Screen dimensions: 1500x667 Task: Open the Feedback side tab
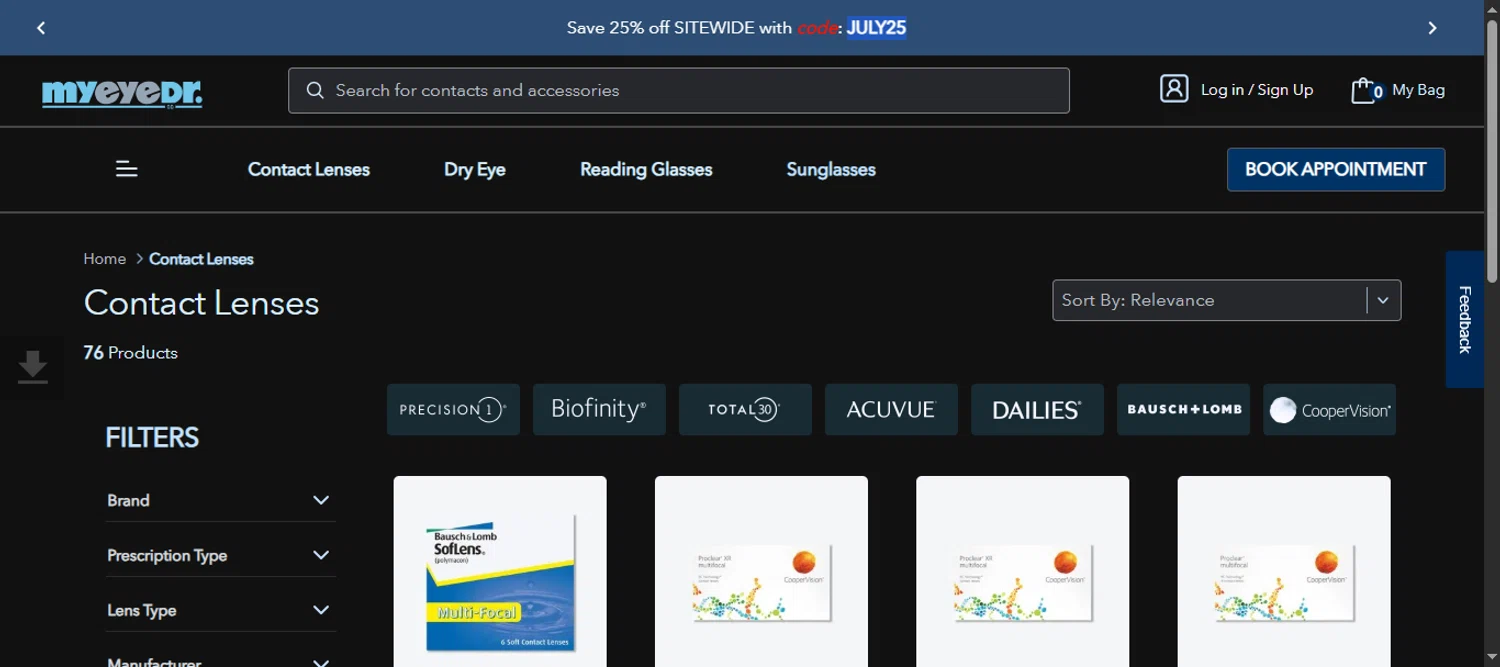pyautogui.click(x=1465, y=319)
